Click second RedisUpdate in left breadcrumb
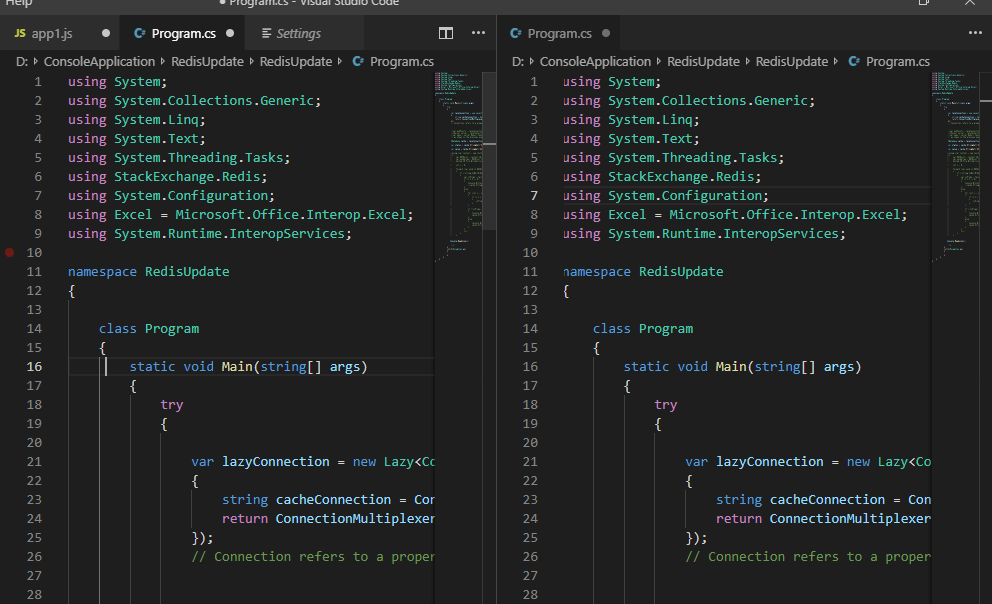 [295, 61]
